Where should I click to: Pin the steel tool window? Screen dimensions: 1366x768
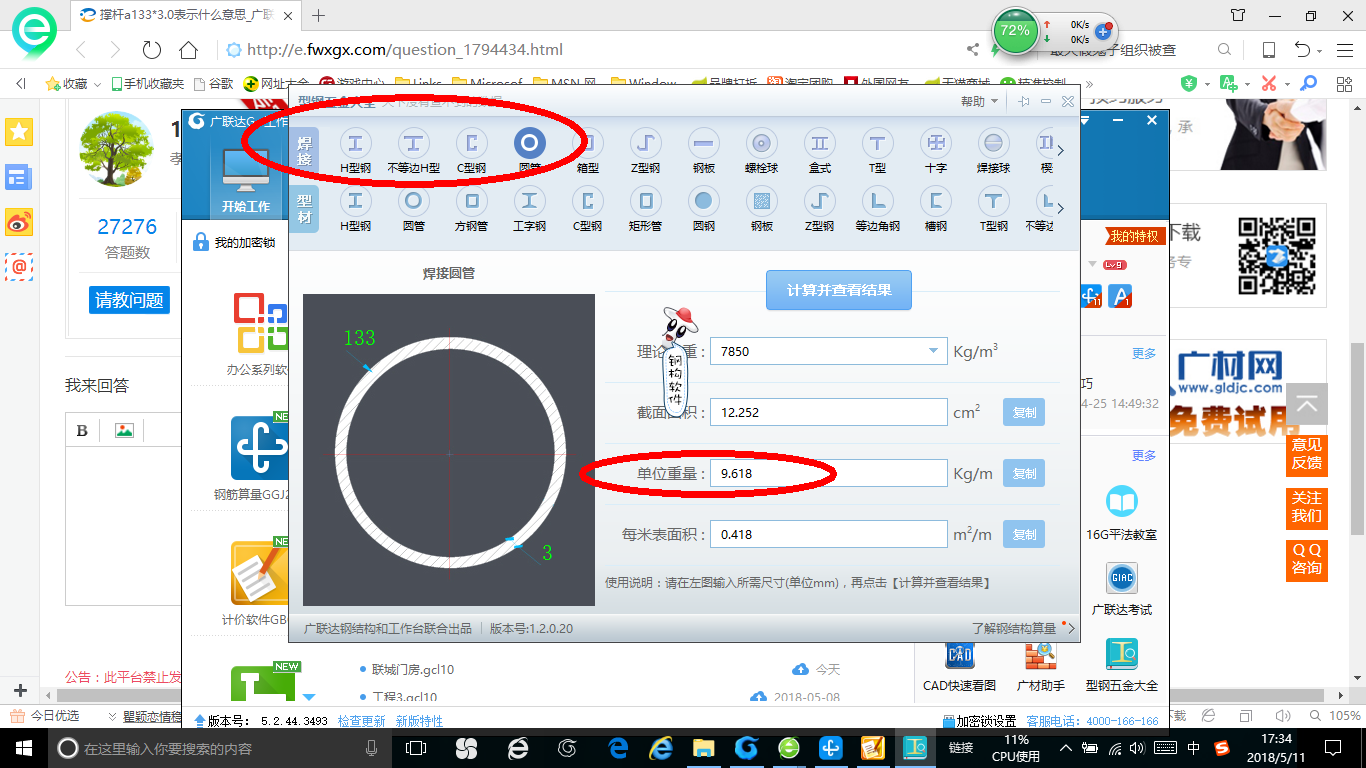point(1024,101)
